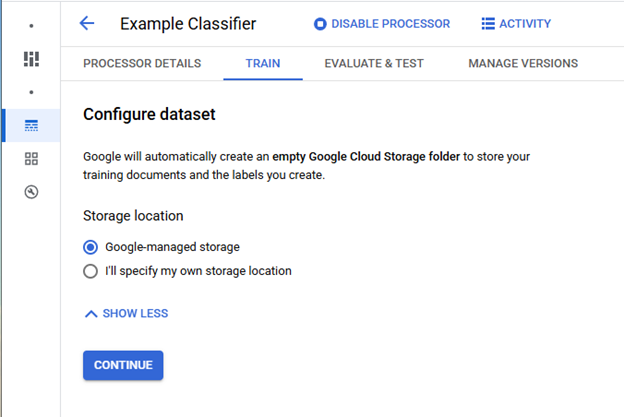The image size is (624, 417).
Task: Choose I'll specify my own storage location
Action: [91, 271]
